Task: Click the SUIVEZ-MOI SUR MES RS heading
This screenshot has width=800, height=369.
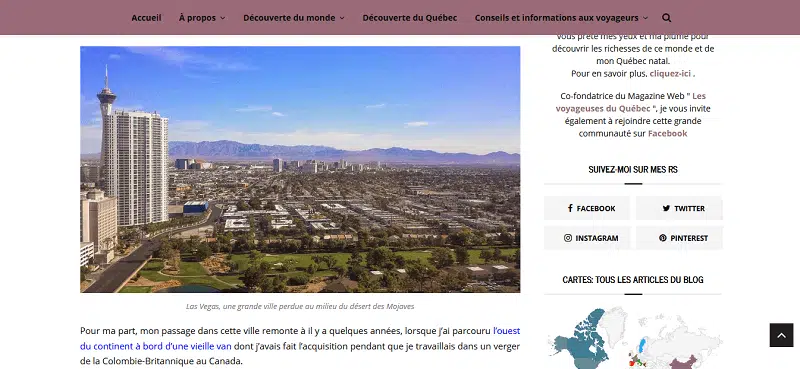Action: coord(633,169)
